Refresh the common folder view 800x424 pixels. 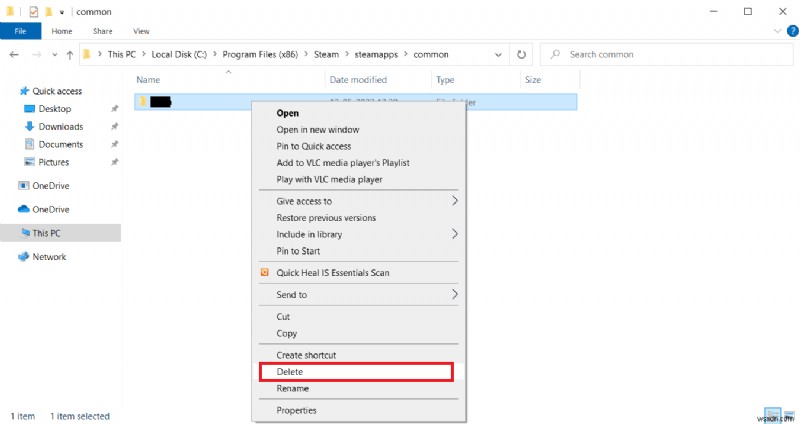point(521,54)
